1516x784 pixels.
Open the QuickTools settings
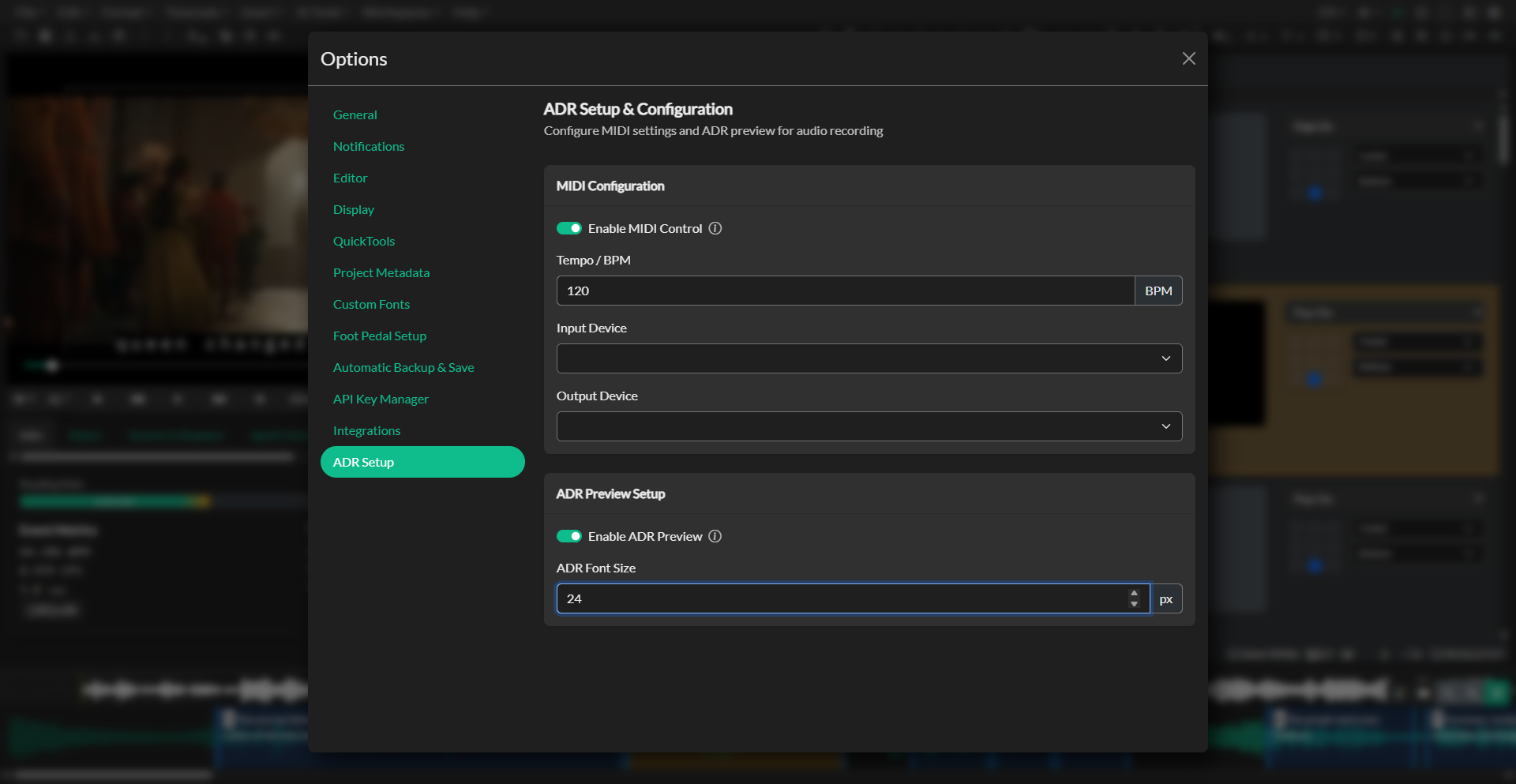click(364, 241)
